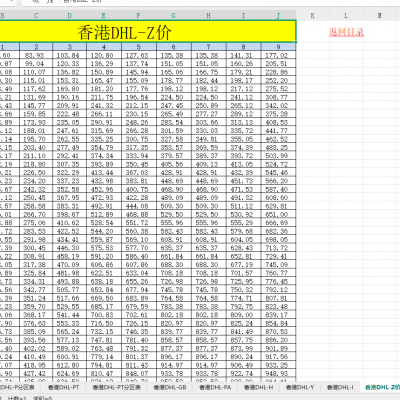Image resolution: width=400 pixels, height=400 pixels.
Task: Select the cell containing 177.02
Action: 278,55
